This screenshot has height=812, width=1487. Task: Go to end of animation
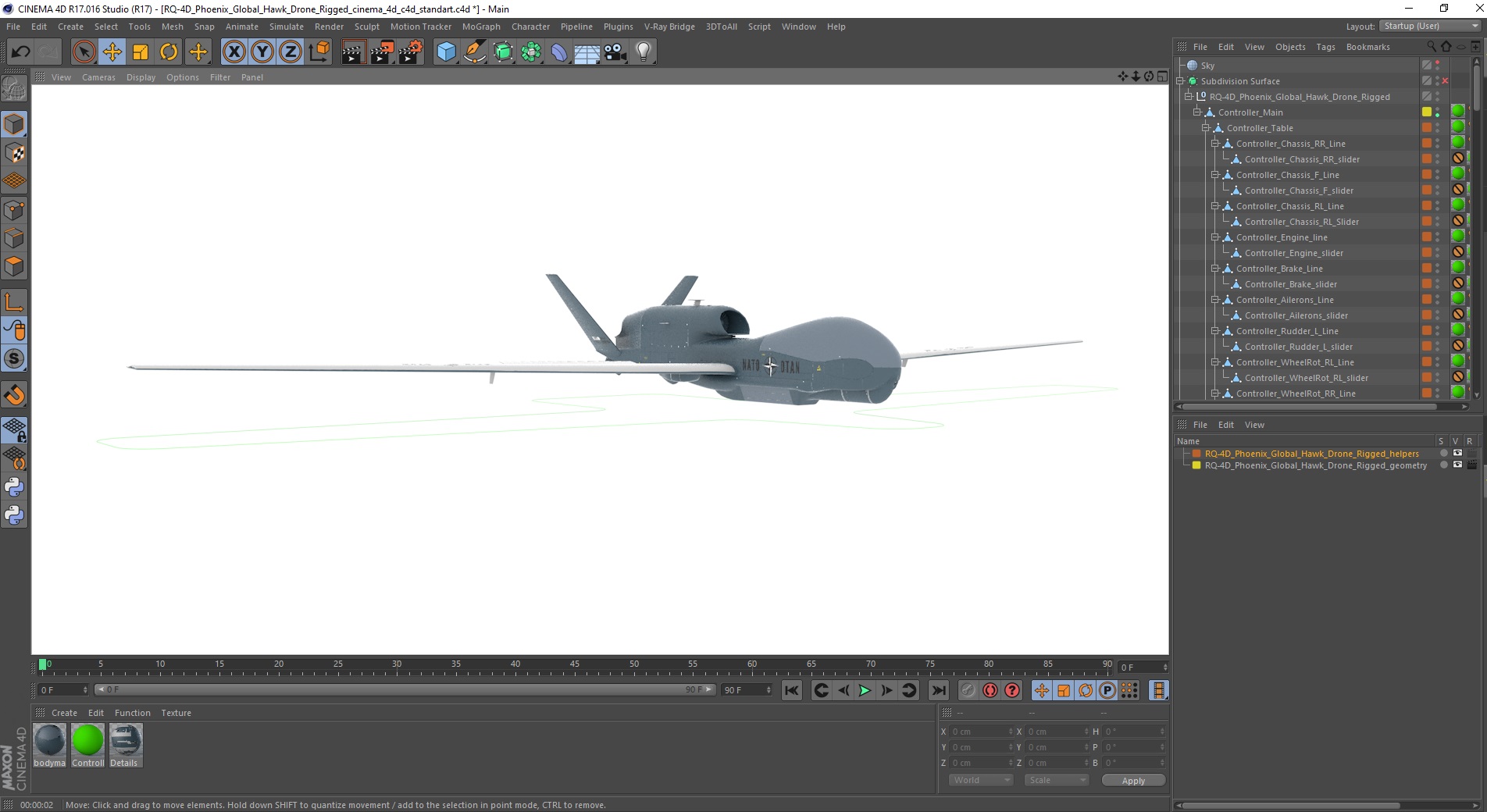click(x=939, y=690)
